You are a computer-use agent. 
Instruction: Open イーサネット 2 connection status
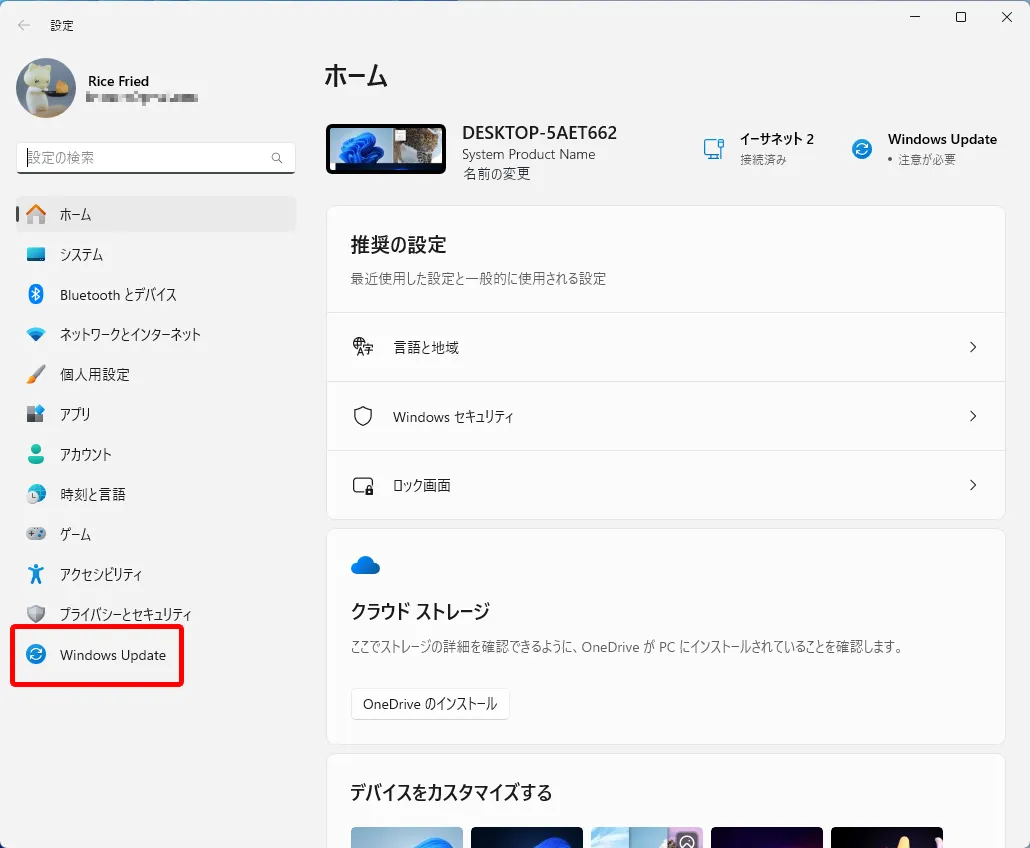click(x=759, y=148)
